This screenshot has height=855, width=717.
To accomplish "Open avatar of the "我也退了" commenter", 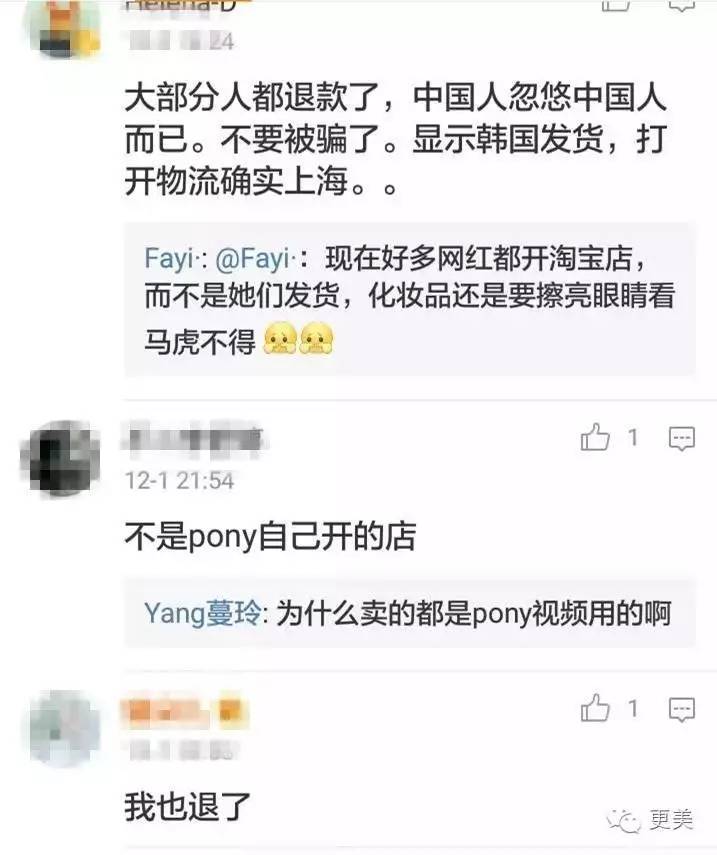I will tap(64, 727).
